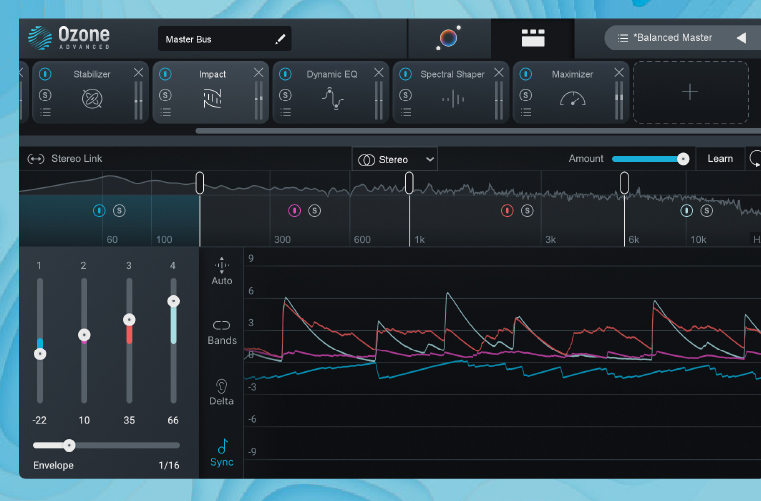Click band 3 fader knob at 35
Screen dimensions: 761x501
[x=129, y=320]
